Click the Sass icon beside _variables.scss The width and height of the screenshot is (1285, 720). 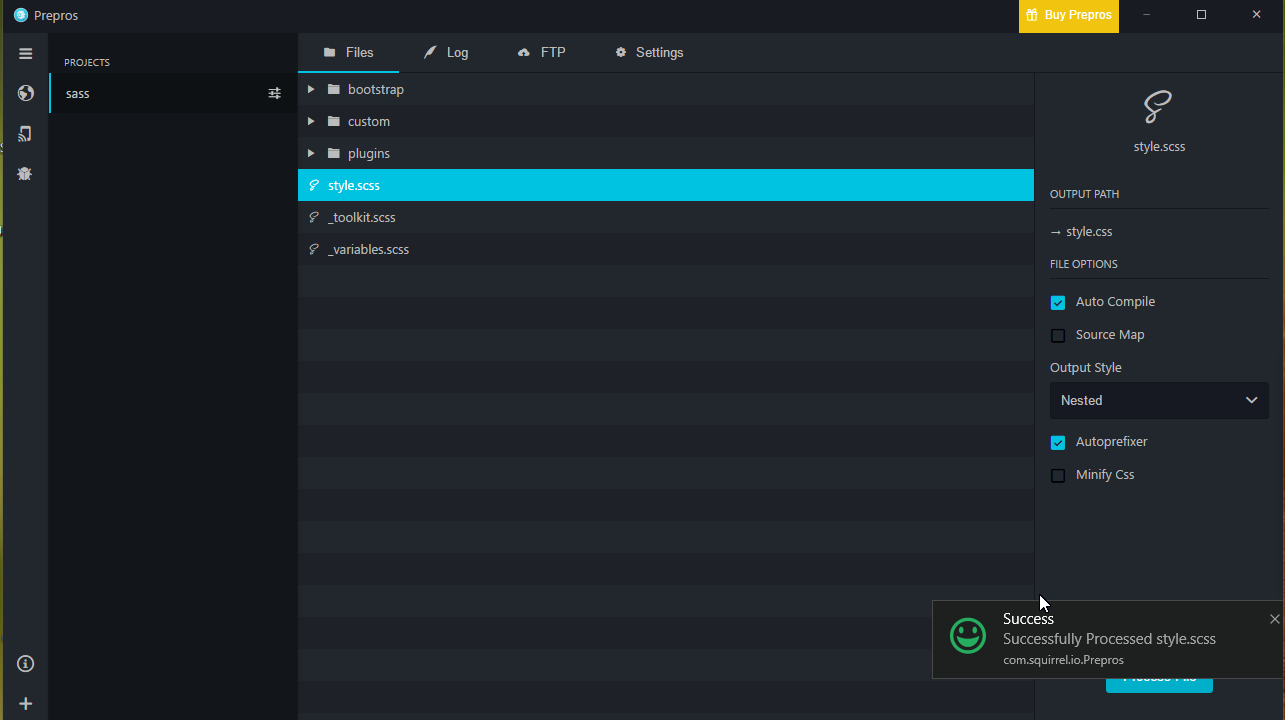tap(314, 249)
